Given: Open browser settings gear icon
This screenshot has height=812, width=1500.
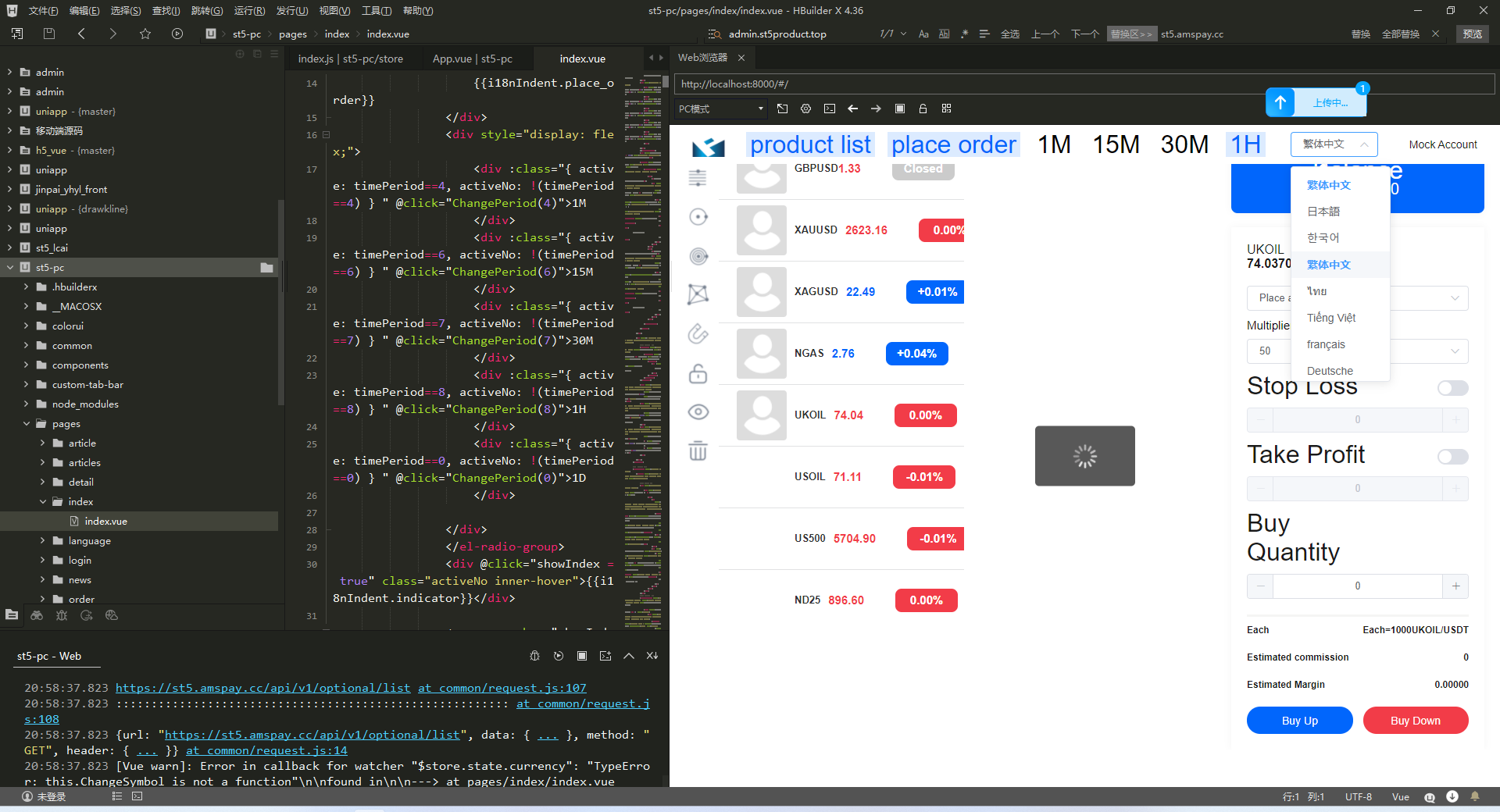Looking at the screenshot, I should [805, 109].
